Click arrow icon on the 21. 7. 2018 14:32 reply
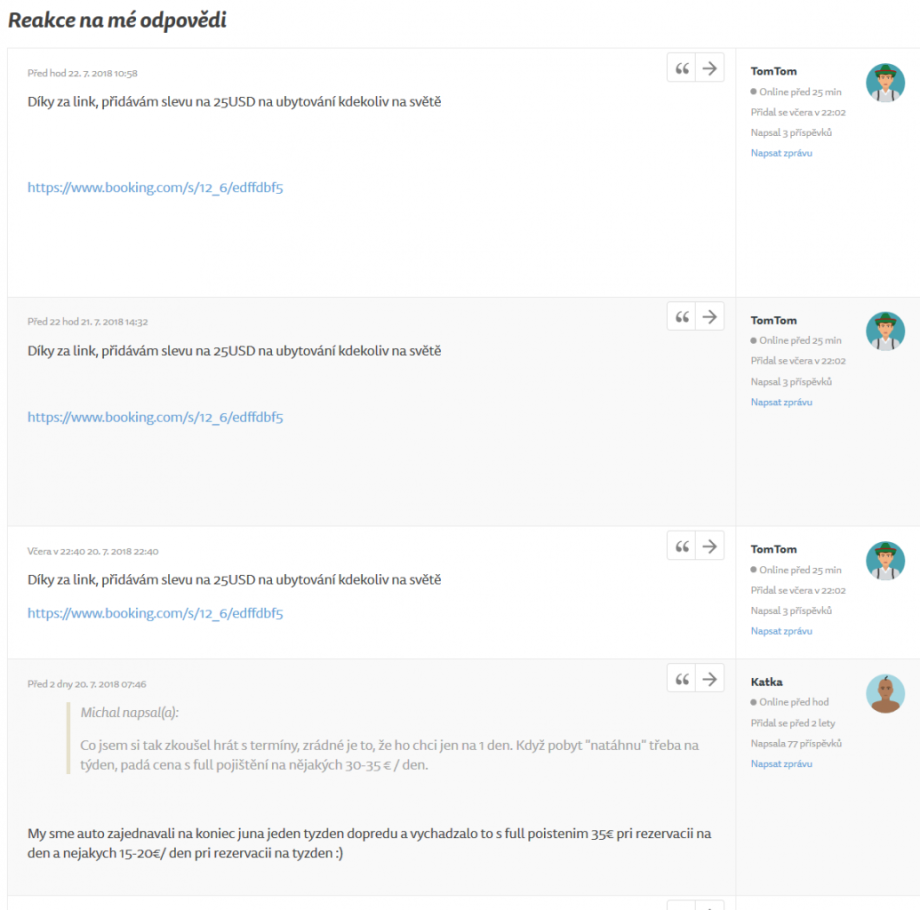The image size is (920, 910). coord(710,317)
